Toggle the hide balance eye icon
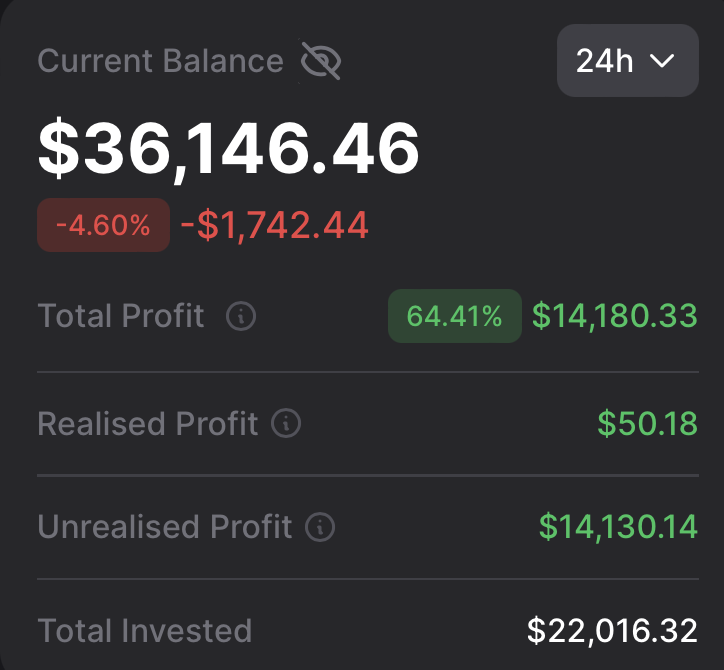The height and width of the screenshot is (670, 724). pos(321,62)
